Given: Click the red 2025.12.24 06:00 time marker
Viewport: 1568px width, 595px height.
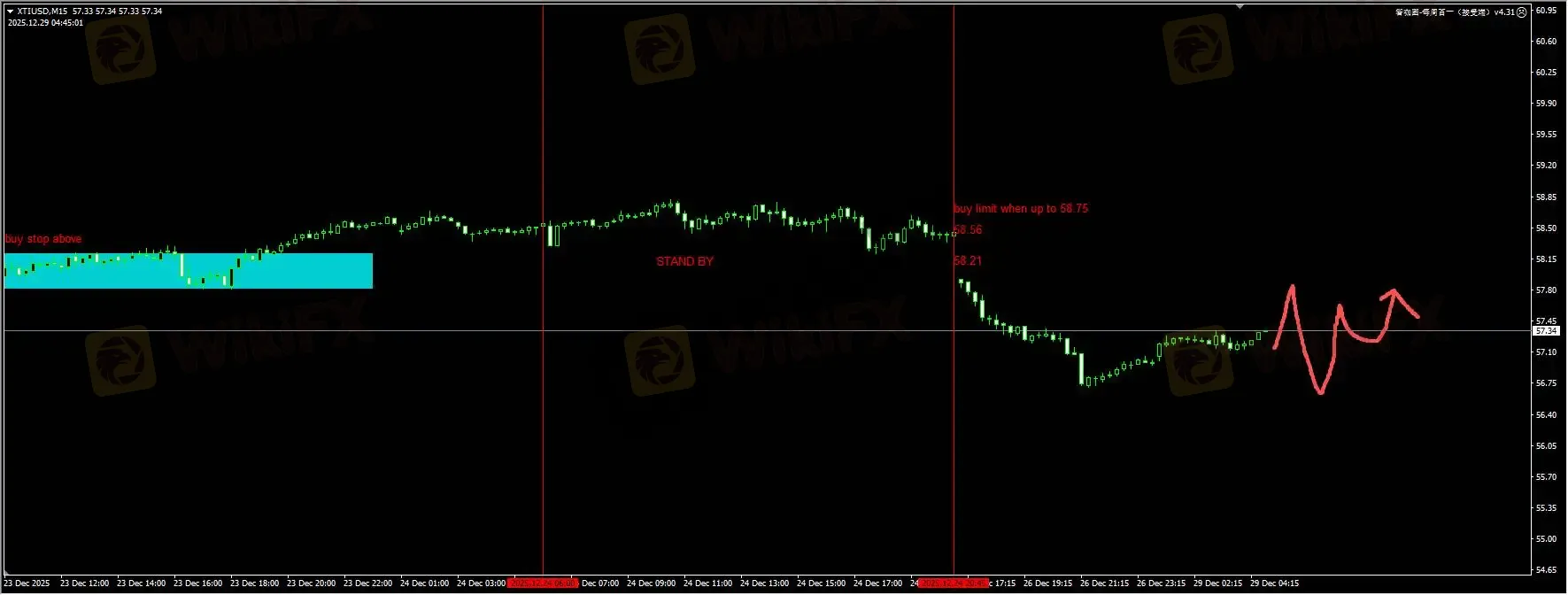Looking at the screenshot, I should (543, 583).
